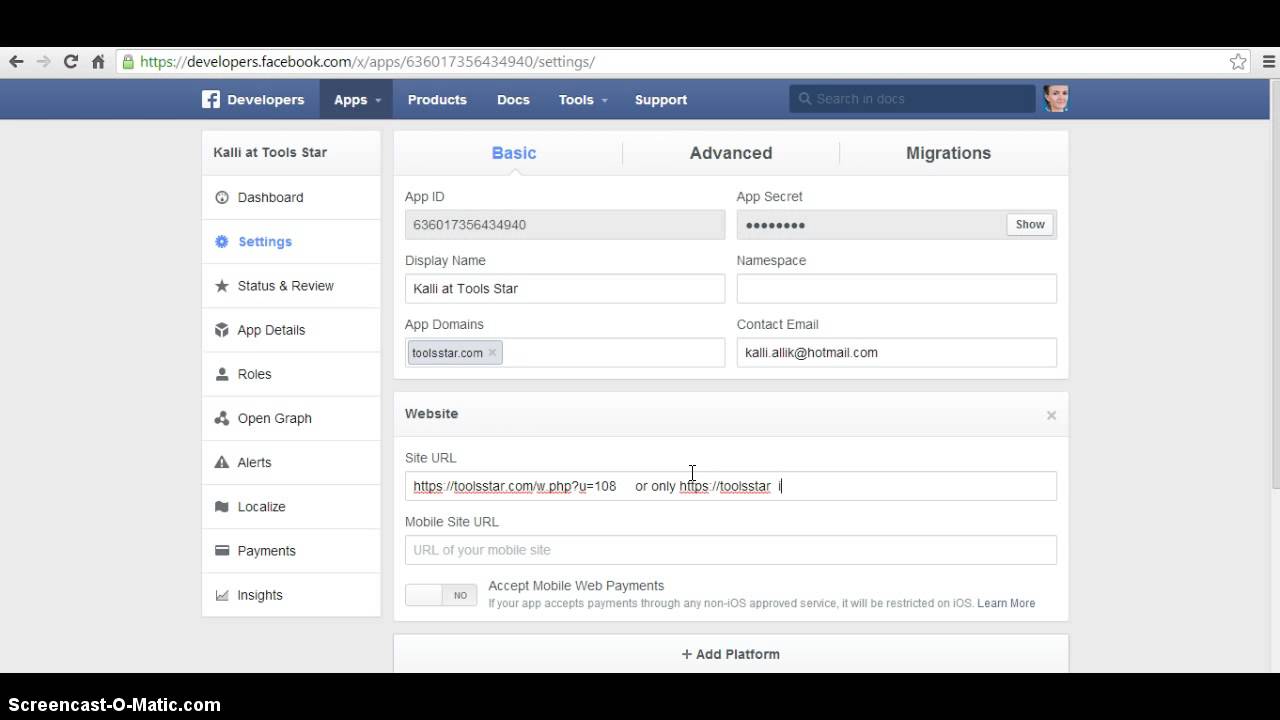Expand the Tools dropdown menu
Screen dimensions: 1280x720
point(583,100)
